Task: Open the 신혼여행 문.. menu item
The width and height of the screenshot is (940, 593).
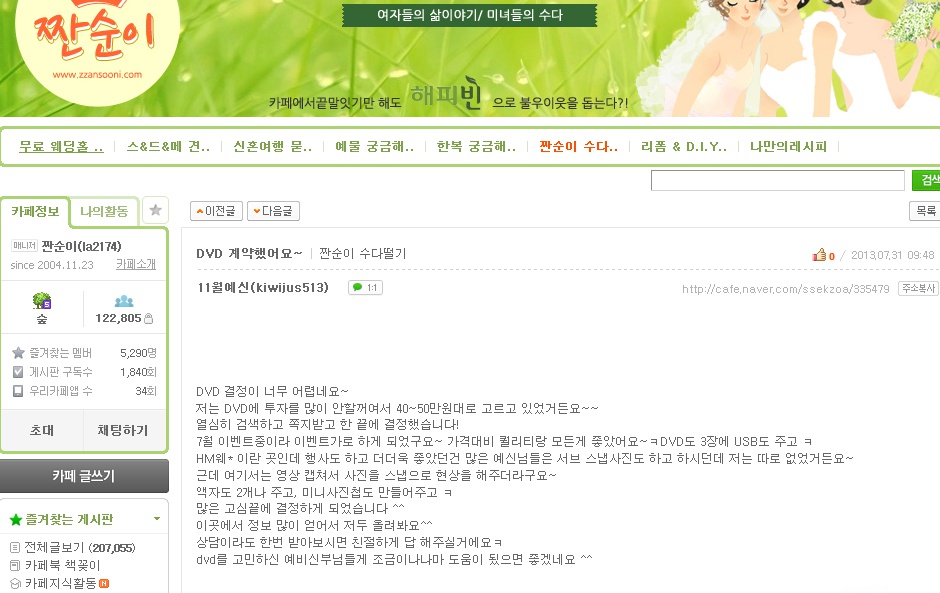Action: 272,146
